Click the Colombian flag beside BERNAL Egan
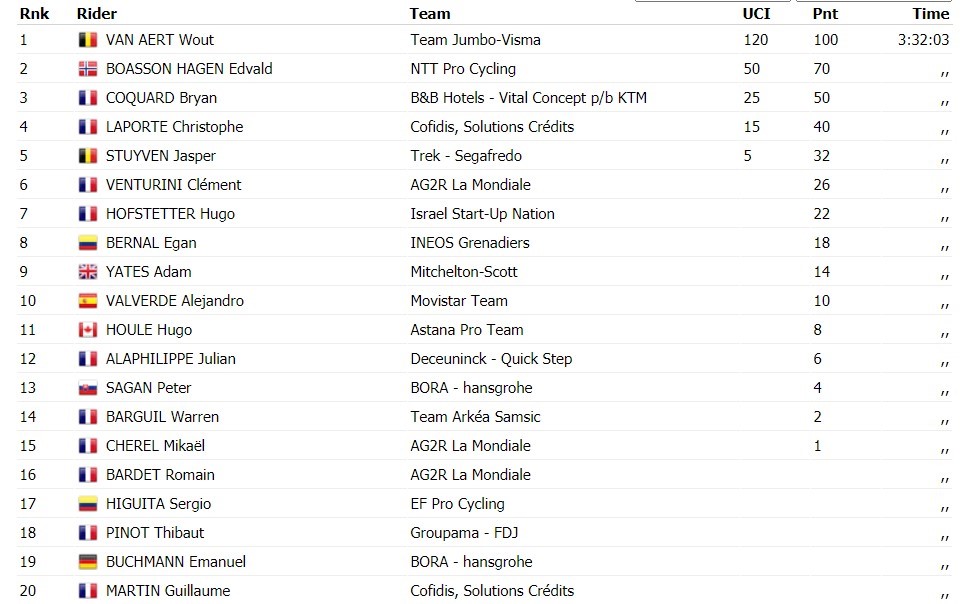Image resolution: width=965 pixels, height=604 pixels. tap(88, 243)
